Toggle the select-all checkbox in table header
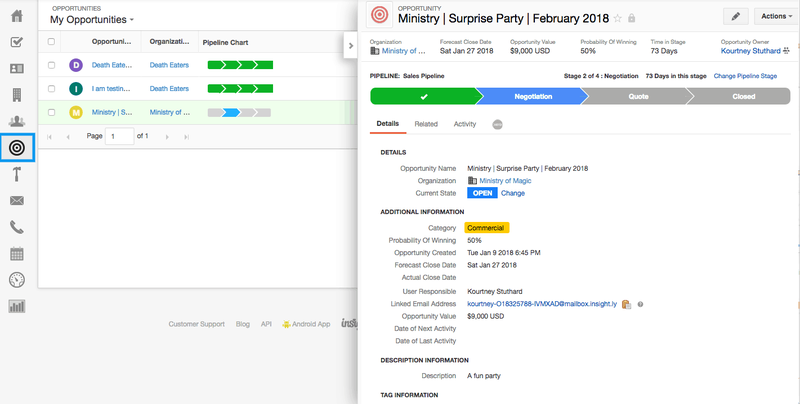 coord(51,42)
